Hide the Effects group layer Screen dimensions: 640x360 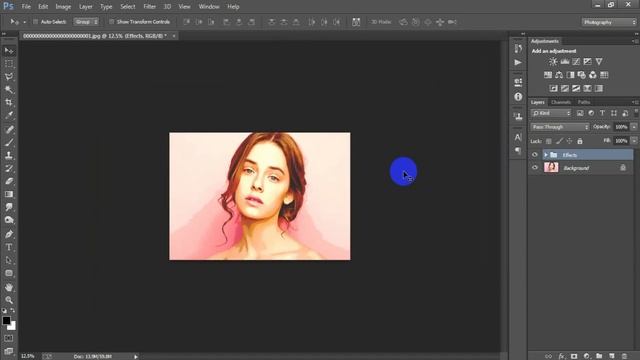coord(535,155)
